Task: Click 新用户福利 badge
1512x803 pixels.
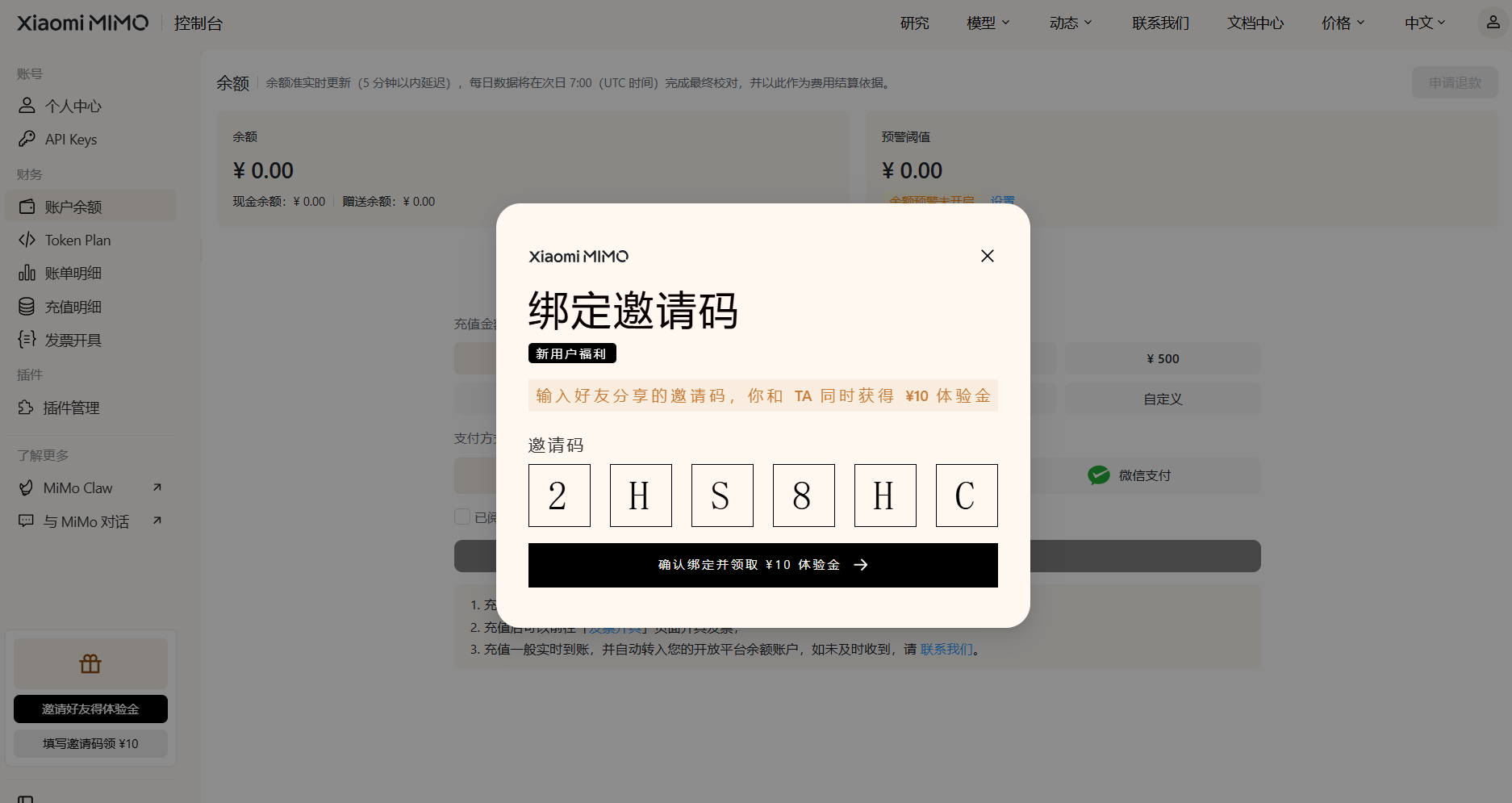Action: (572, 353)
